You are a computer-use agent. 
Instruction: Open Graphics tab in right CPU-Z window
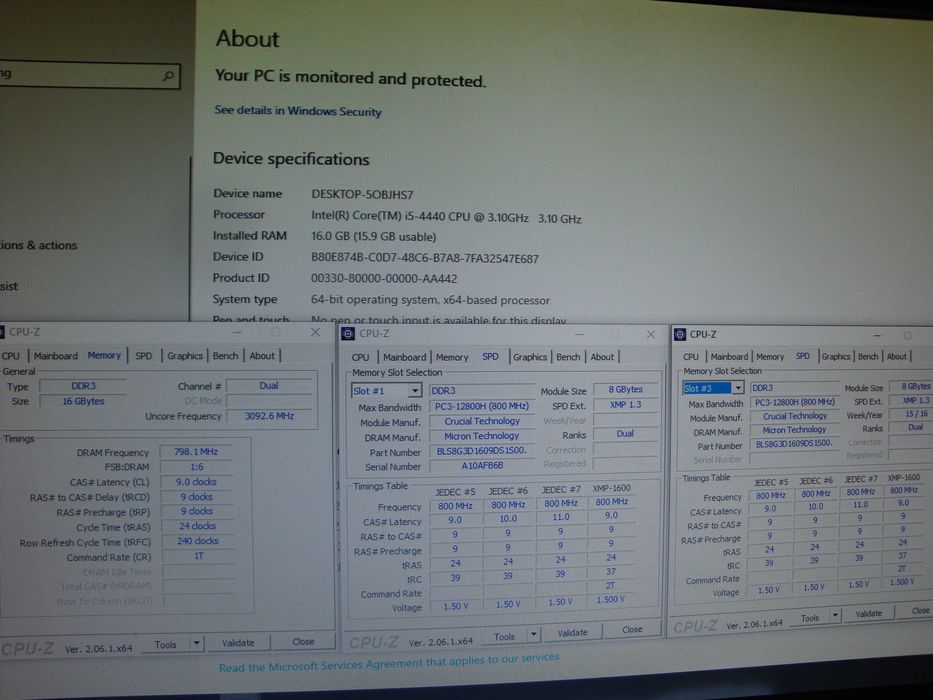[835, 356]
